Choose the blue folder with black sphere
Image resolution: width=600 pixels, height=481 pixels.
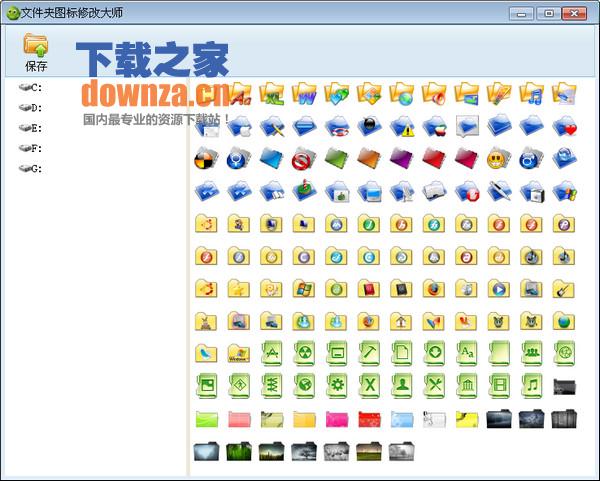point(369,126)
